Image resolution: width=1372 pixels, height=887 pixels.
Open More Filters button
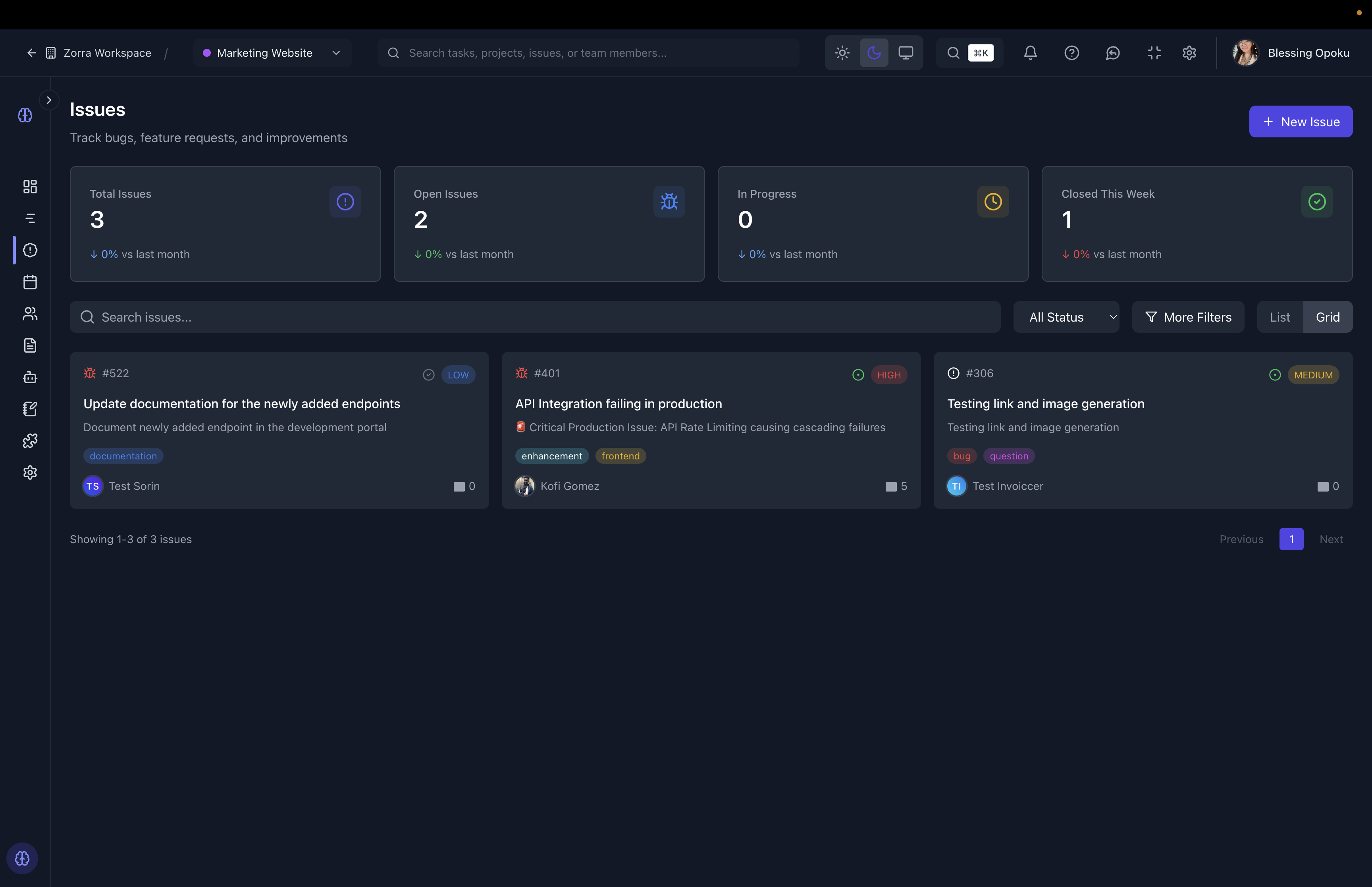[1188, 317]
